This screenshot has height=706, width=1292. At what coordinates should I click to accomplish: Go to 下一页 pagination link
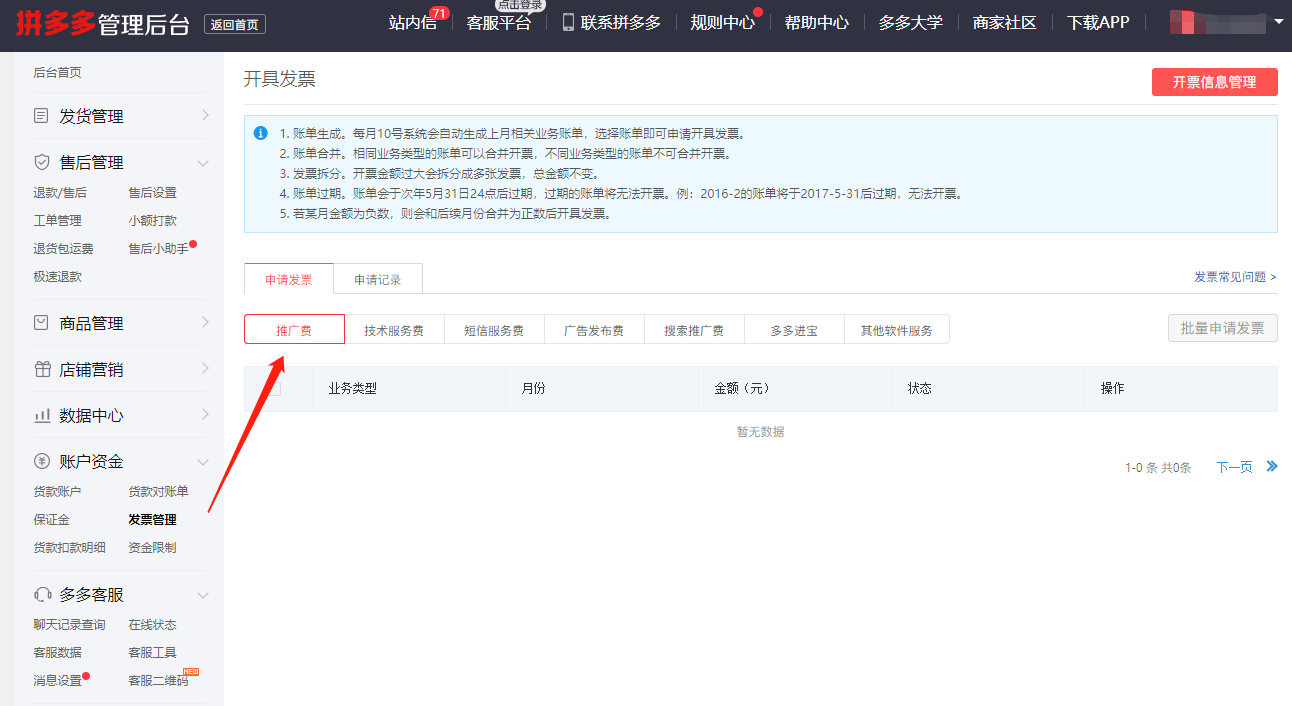(x=1234, y=467)
